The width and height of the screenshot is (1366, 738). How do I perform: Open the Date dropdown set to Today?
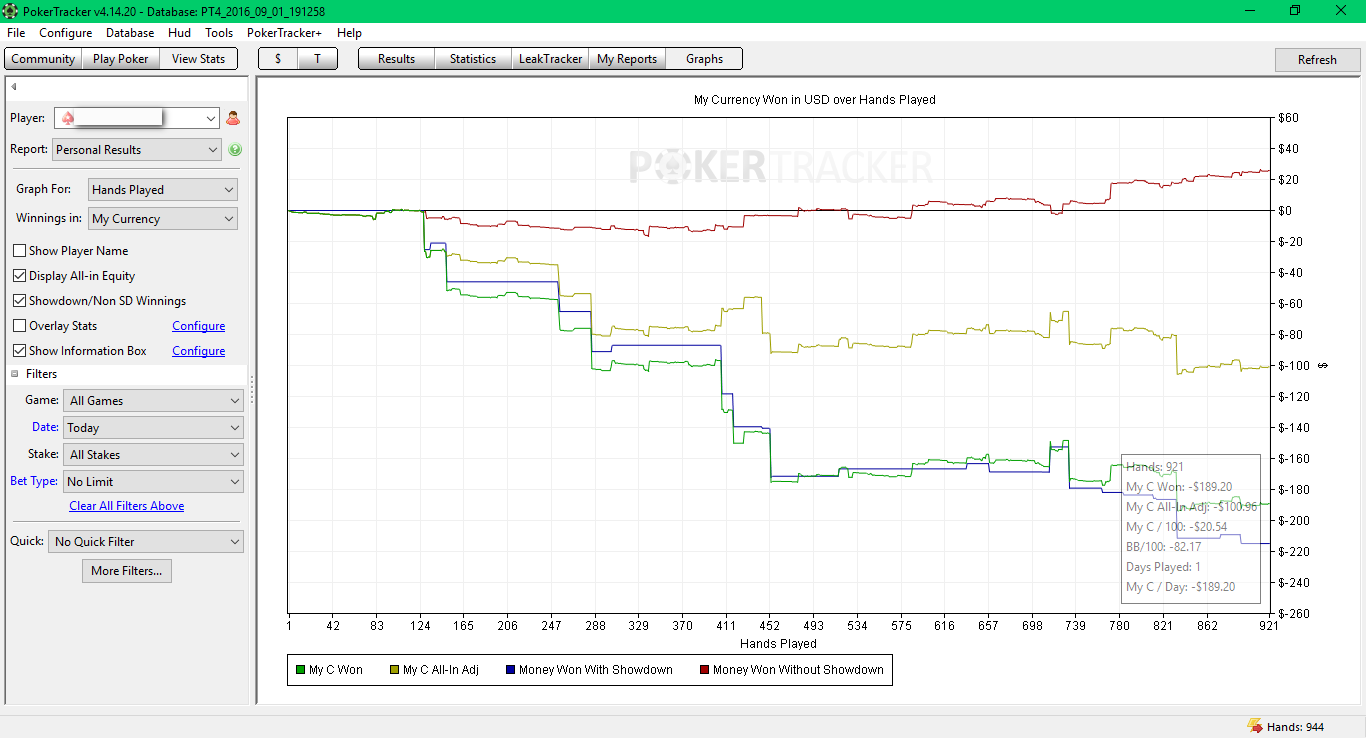pos(154,428)
